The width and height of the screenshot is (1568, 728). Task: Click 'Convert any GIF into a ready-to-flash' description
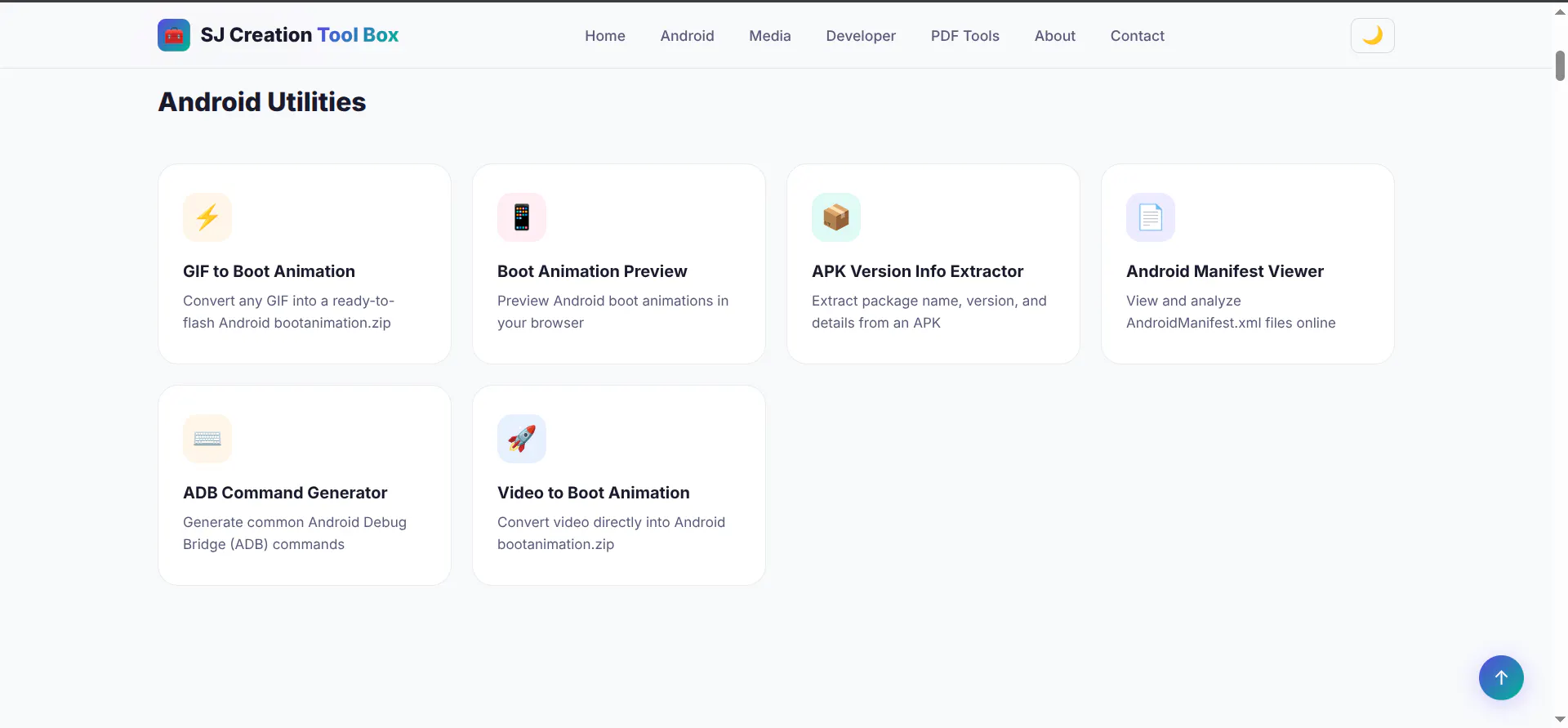[x=288, y=312]
